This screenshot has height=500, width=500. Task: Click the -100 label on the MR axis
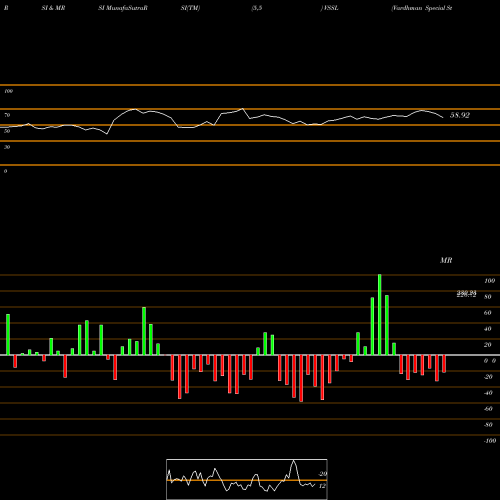tap(489, 441)
